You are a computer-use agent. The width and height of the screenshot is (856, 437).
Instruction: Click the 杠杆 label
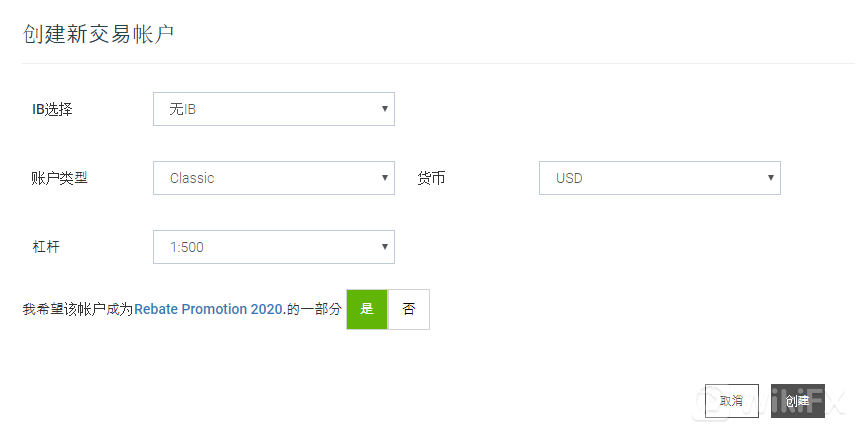47,248
